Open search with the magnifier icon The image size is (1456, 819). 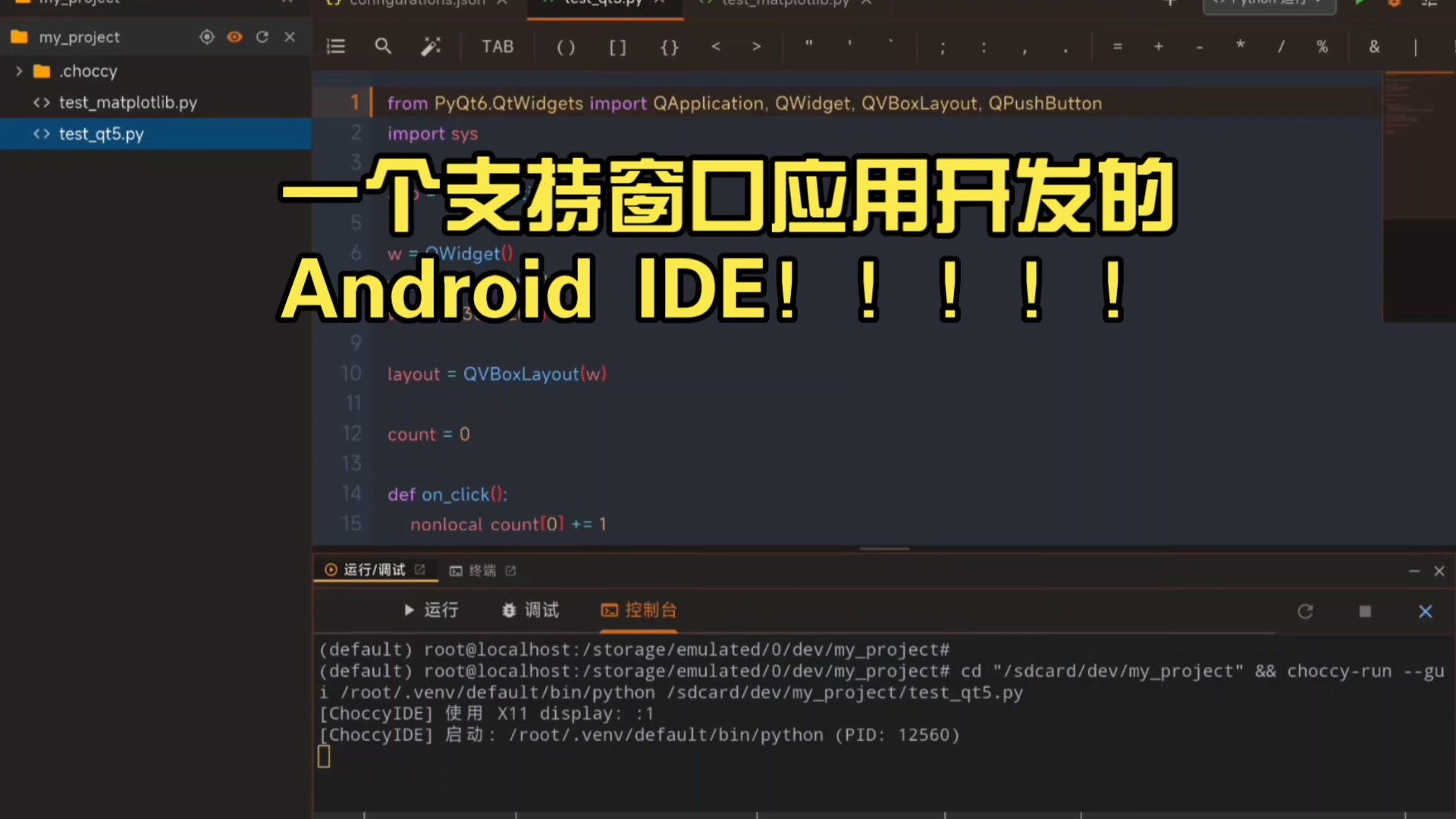pos(383,47)
